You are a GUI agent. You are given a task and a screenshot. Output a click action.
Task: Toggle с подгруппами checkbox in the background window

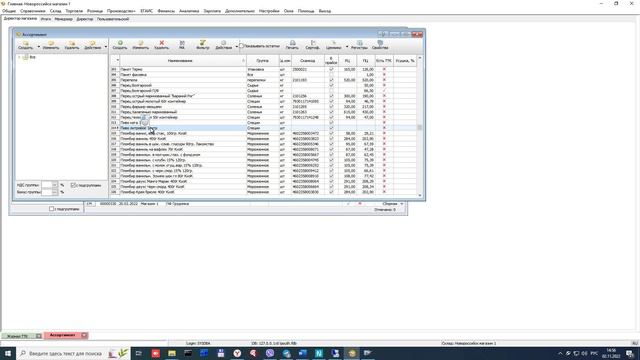(51, 209)
